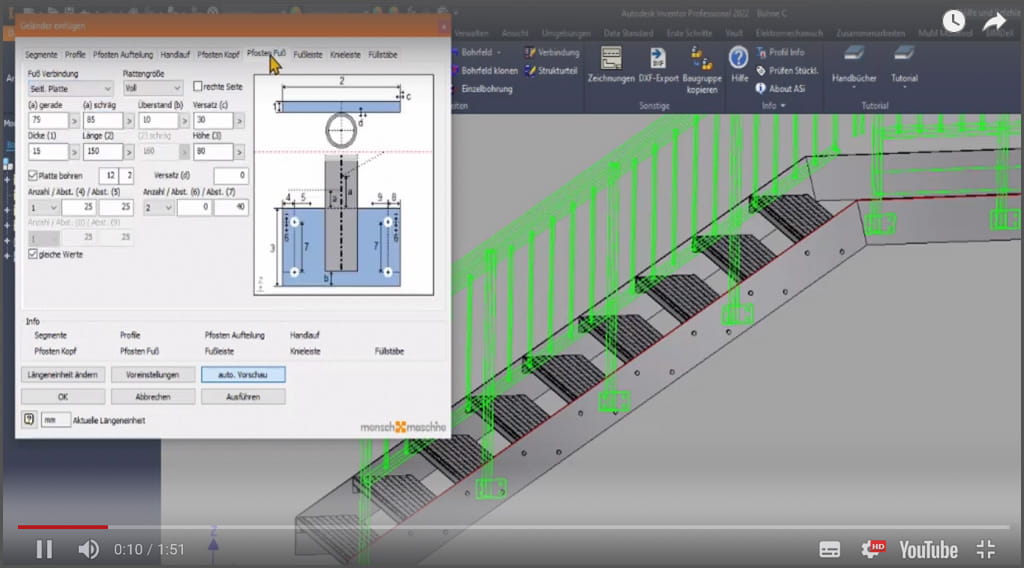
Task: Pause the video playback
Action: click(44, 549)
